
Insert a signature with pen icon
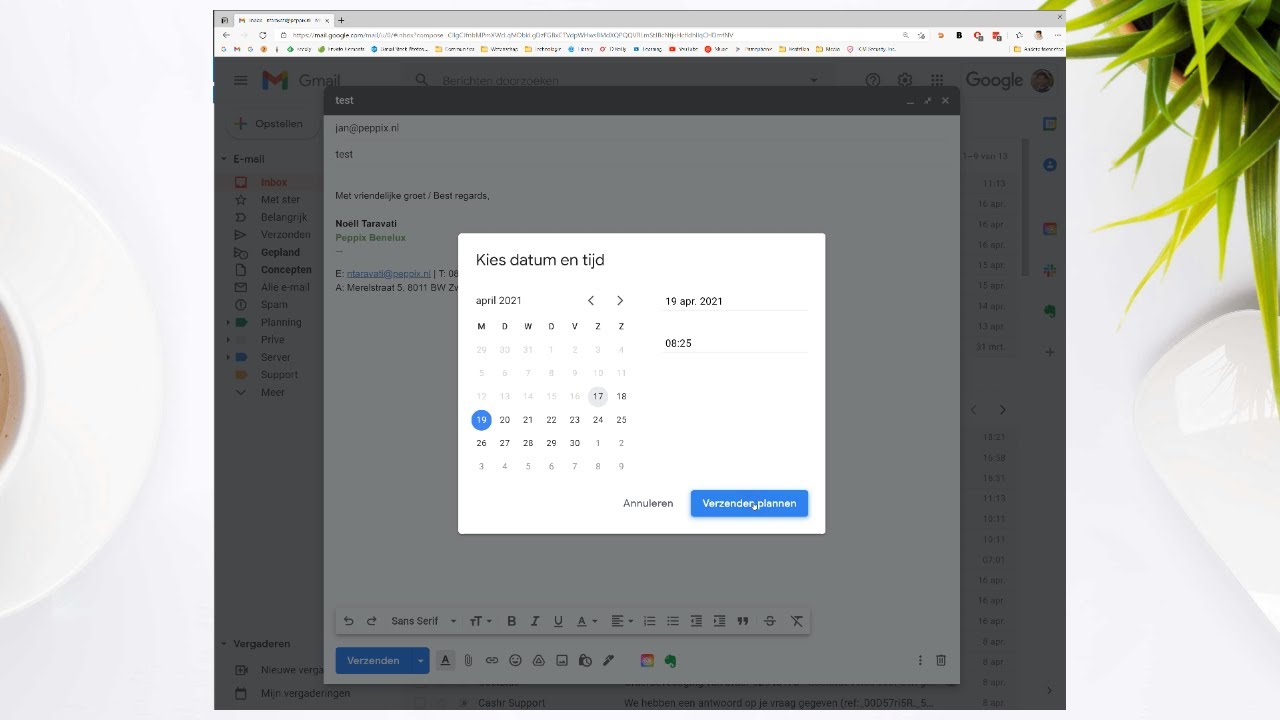click(608, 660)
